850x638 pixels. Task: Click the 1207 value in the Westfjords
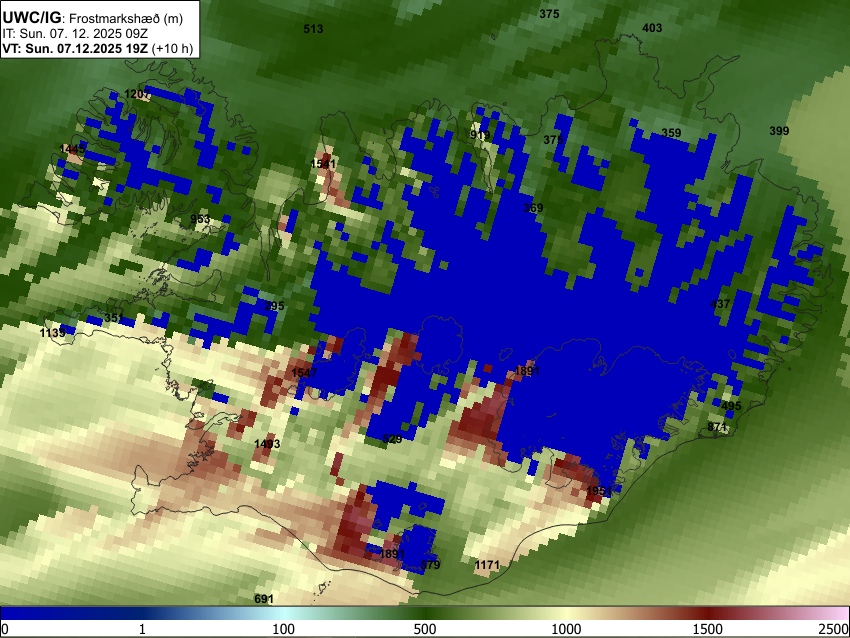[x=138, y=94]
